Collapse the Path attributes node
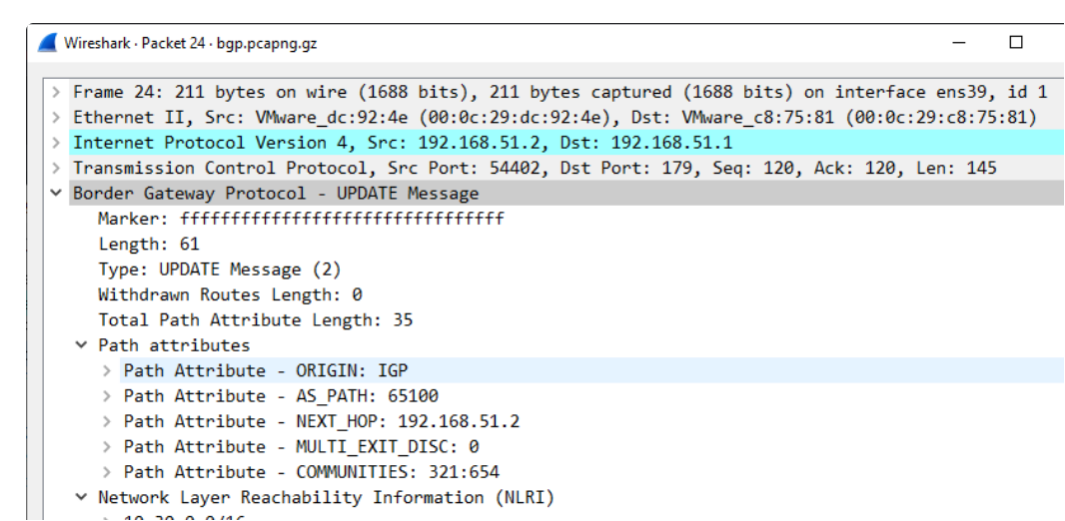 (82, 345)
